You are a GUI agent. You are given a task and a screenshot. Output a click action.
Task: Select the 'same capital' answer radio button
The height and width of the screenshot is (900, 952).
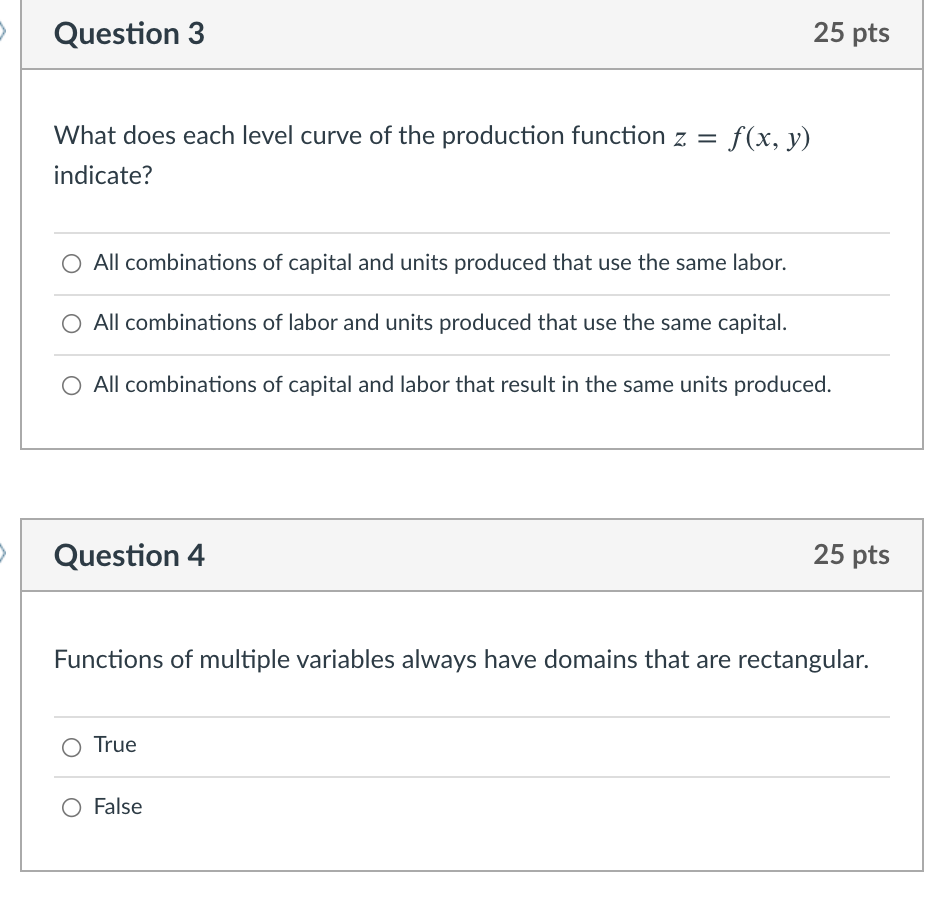coord(72,324)
